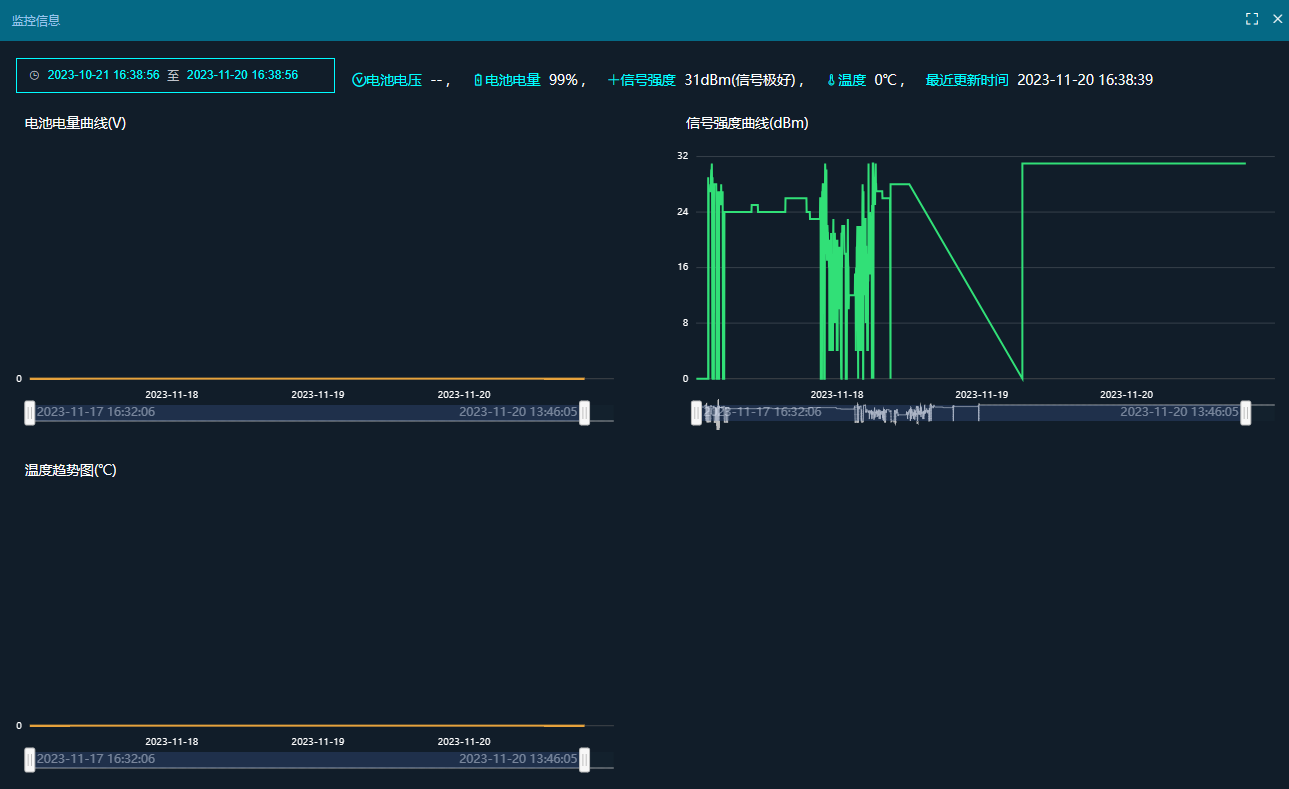Click the 2023-11-19 label on signal chart axis
The image size is (1289, 789).
[x=981, y=394]
